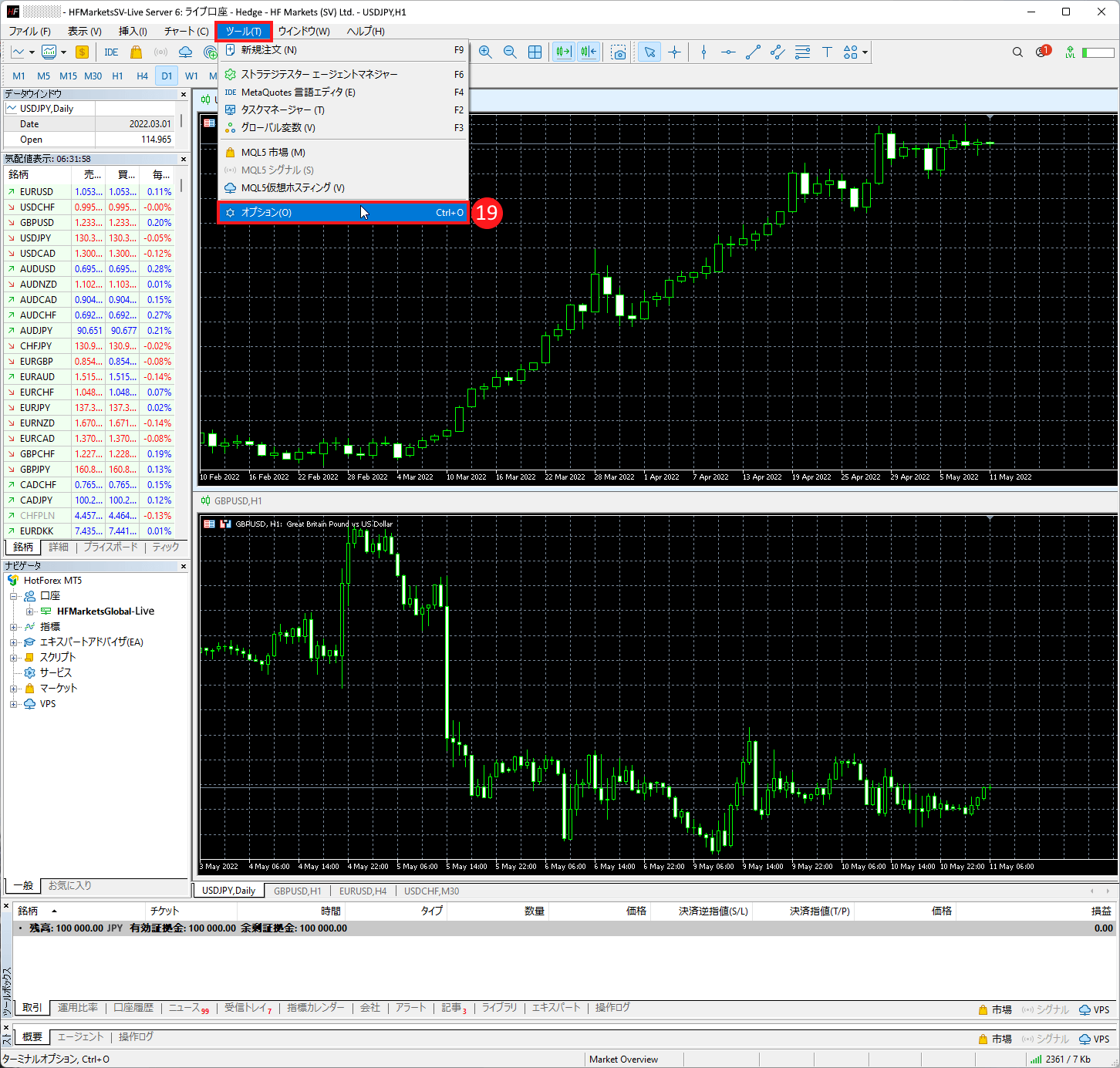Take a chart screenshot with camera icon
1120x1068 pixels.
619,52
